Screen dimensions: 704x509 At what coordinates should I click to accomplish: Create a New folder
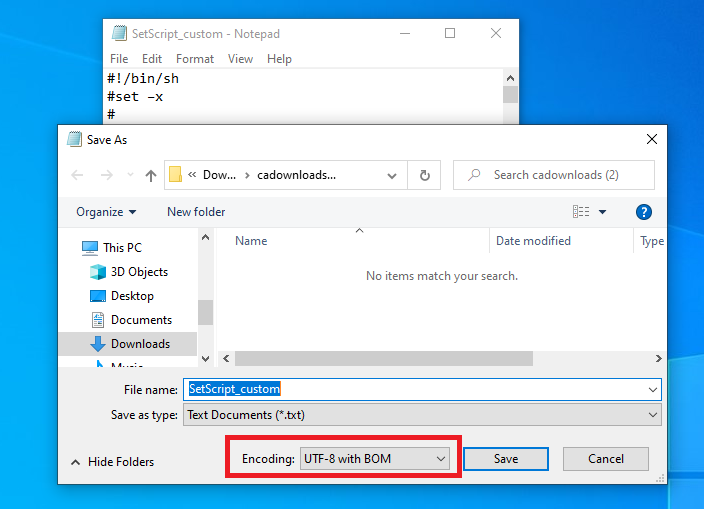click(x=196, y=212)
